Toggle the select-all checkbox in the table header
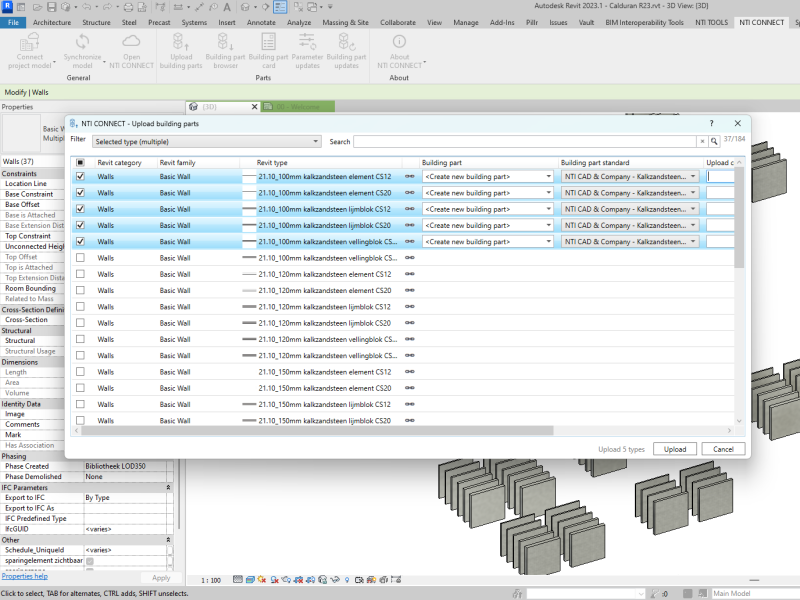Image resolution: width=800 pixels, height=600 pixels. [80, 162]
